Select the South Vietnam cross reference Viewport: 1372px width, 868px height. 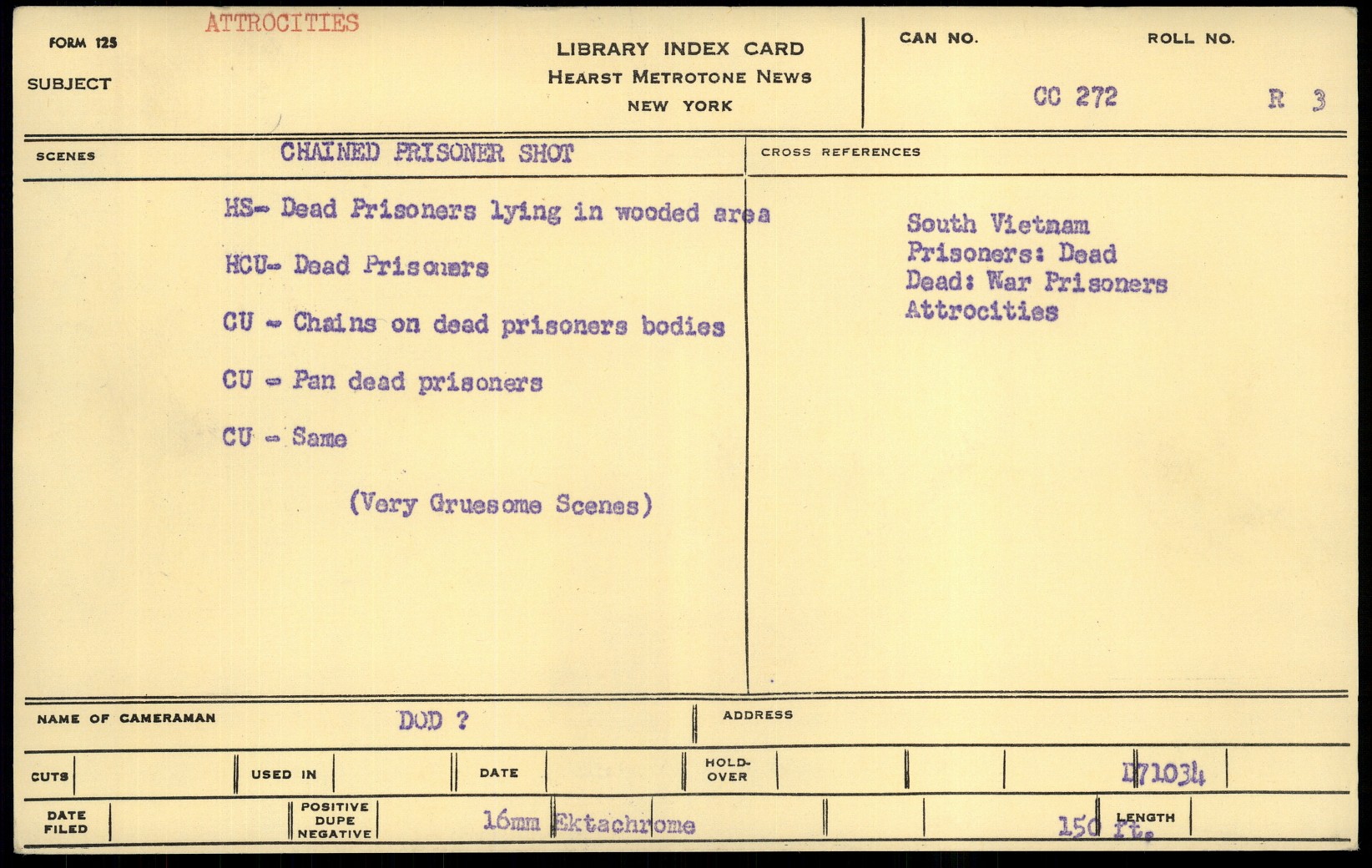coord(997,225)
